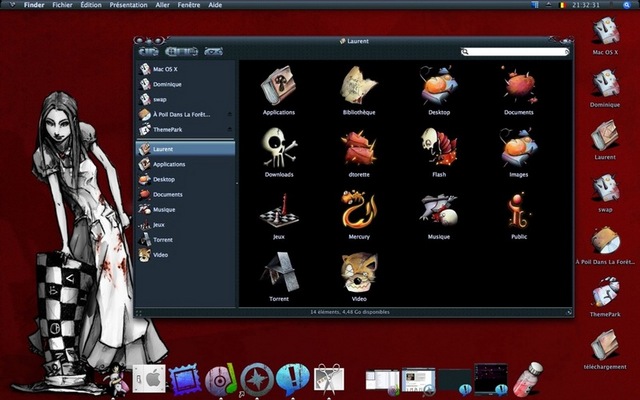
Task: Select the dtorette folder icon
Action: pos(359,148)
